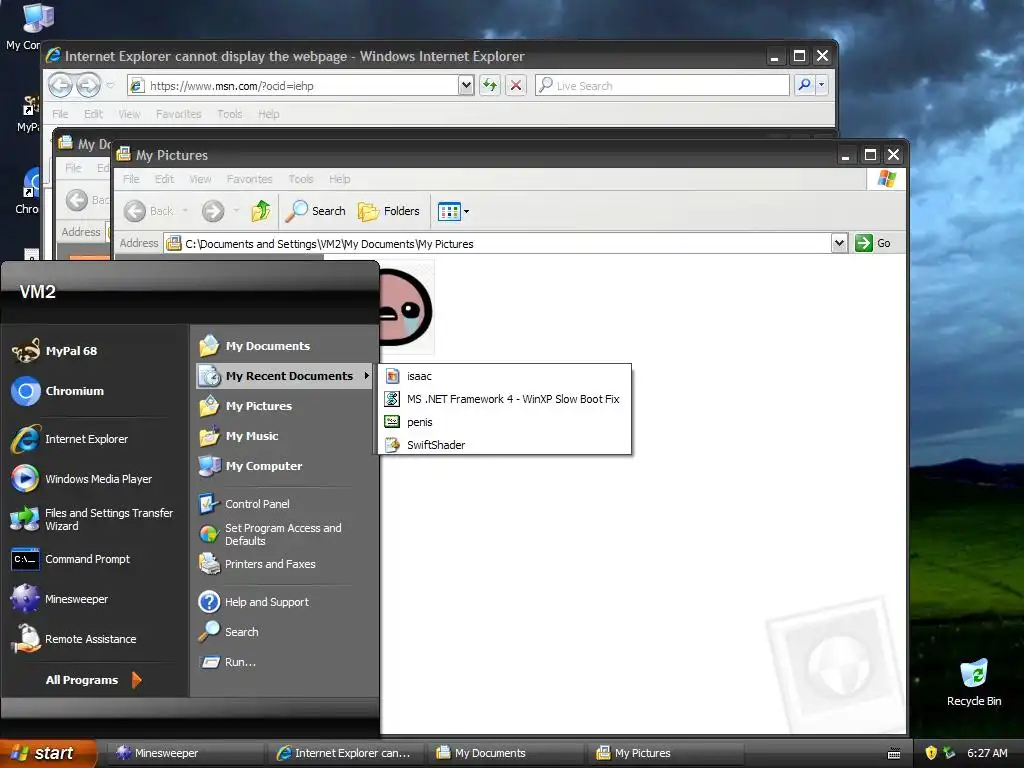
Task: Open Set Program Access and Defaults
Action: [x=270, y=534]
